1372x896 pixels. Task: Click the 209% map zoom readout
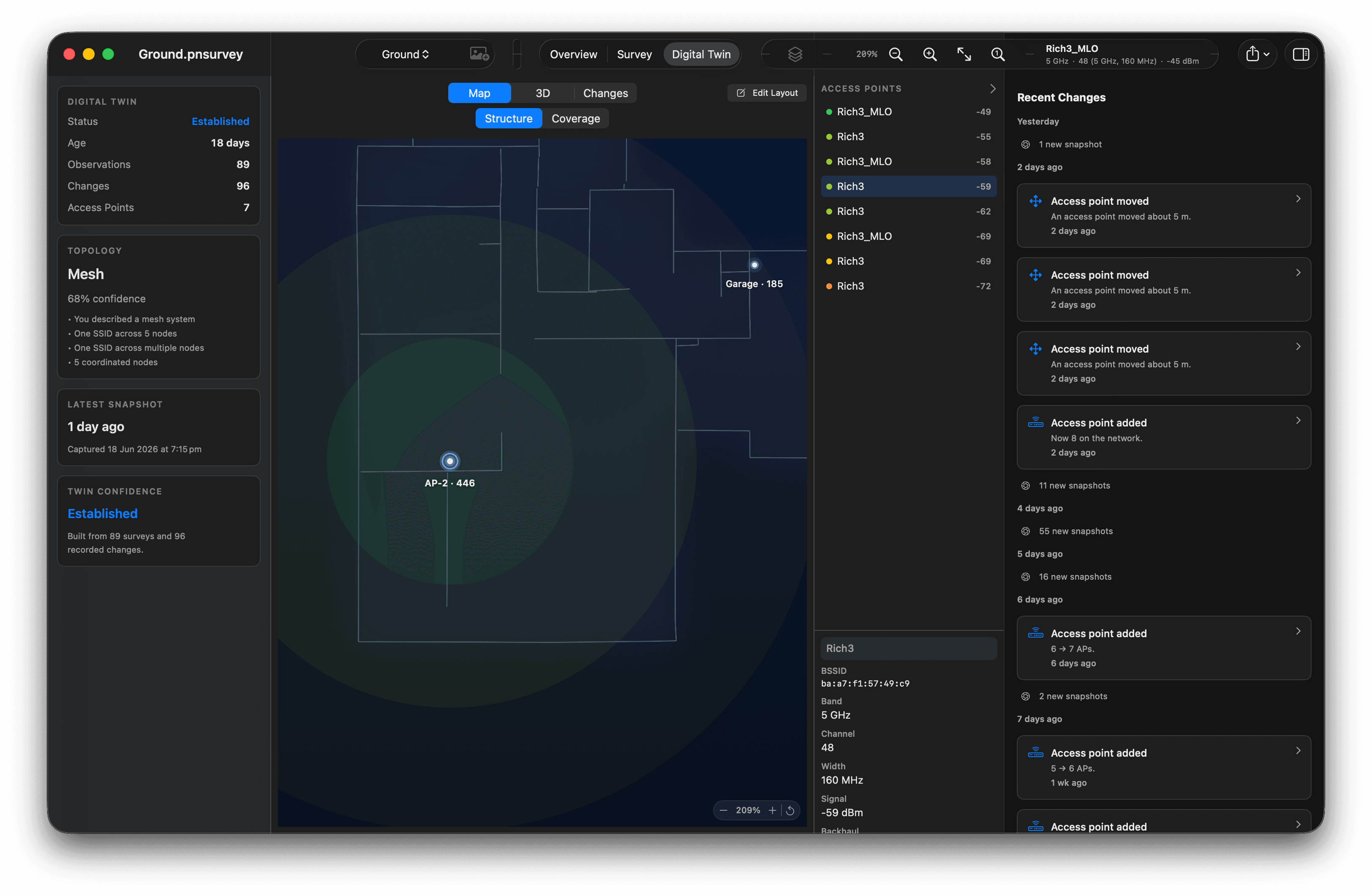pyautogui.click(x=748, y=810)
